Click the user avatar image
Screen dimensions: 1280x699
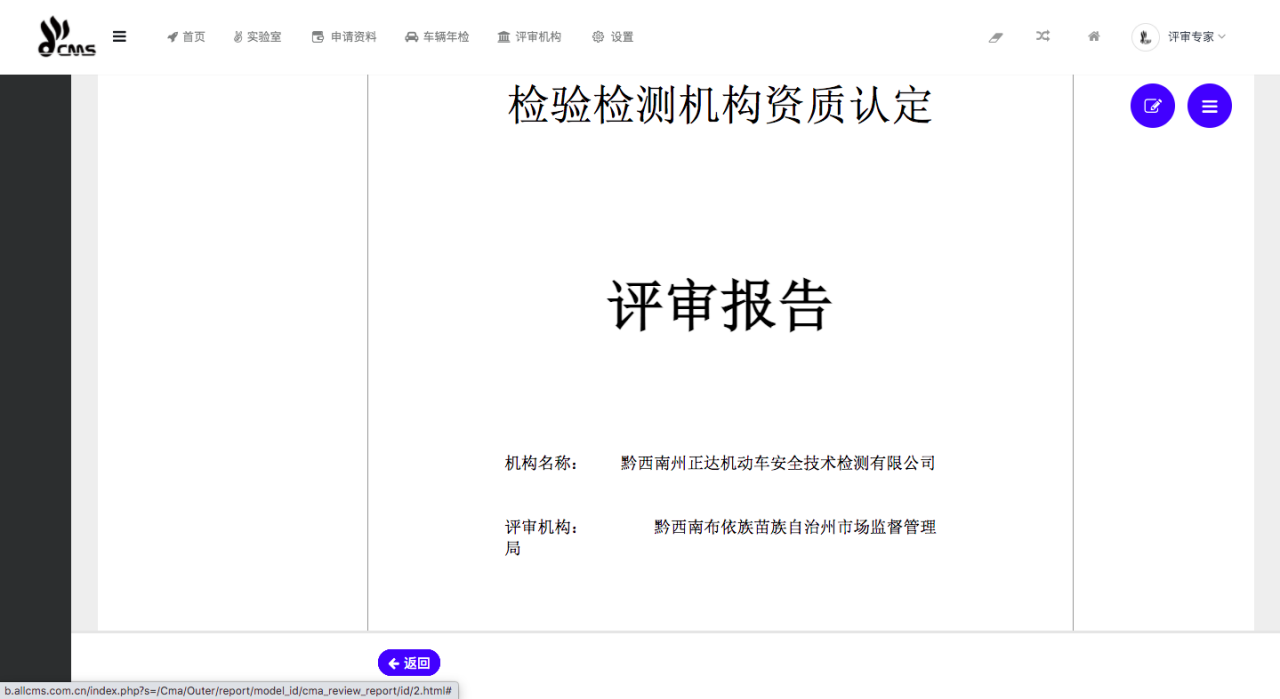[x=1144, y=37]
